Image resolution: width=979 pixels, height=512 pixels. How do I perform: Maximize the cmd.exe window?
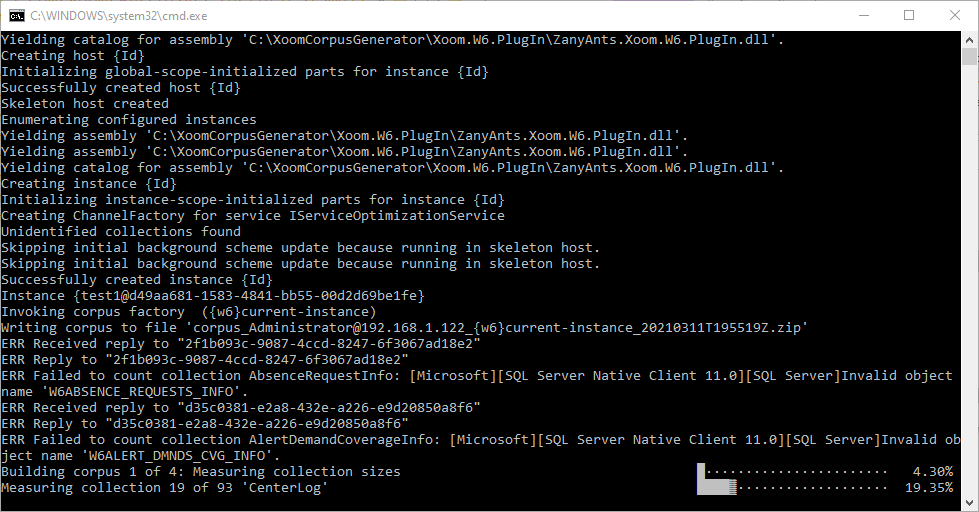click(909, 16)
